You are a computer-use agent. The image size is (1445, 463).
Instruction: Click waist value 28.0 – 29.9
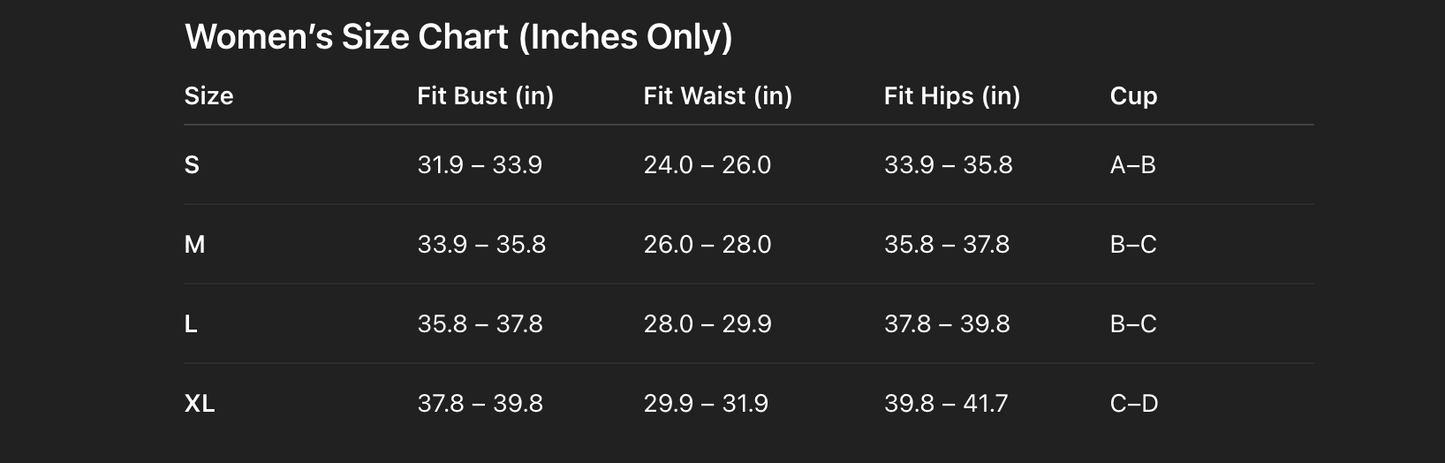707,324
